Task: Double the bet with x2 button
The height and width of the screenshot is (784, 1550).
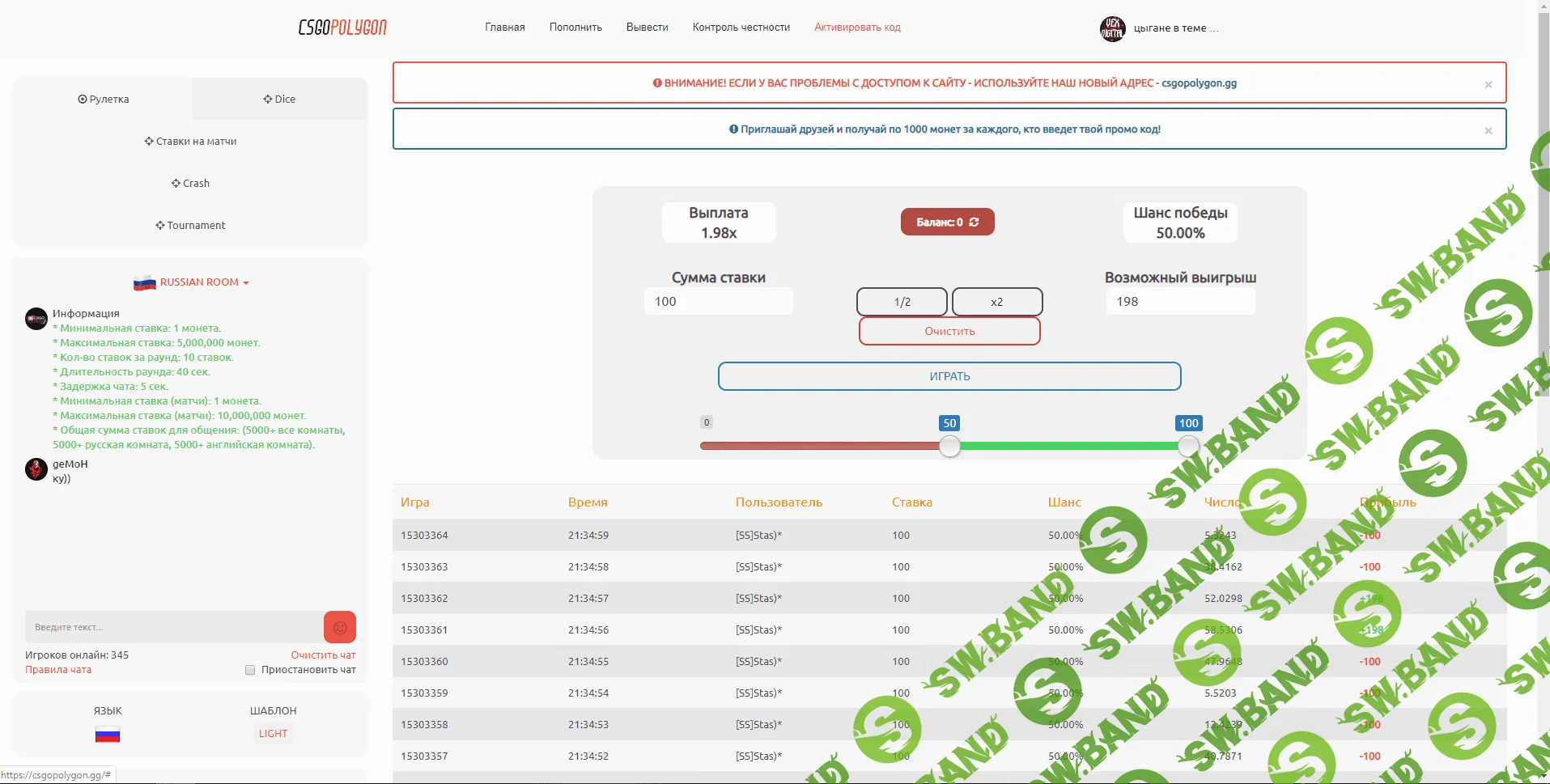Action: click(x=996, y=302)
